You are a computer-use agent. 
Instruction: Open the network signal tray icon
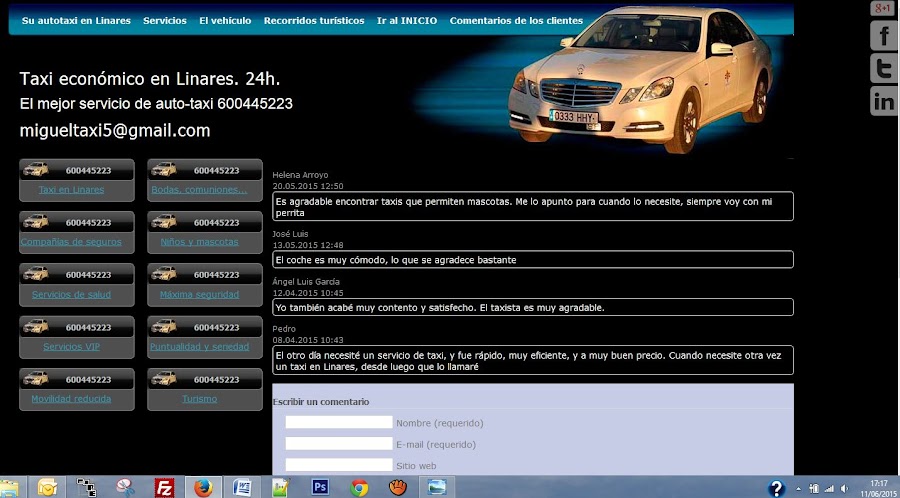829,489
